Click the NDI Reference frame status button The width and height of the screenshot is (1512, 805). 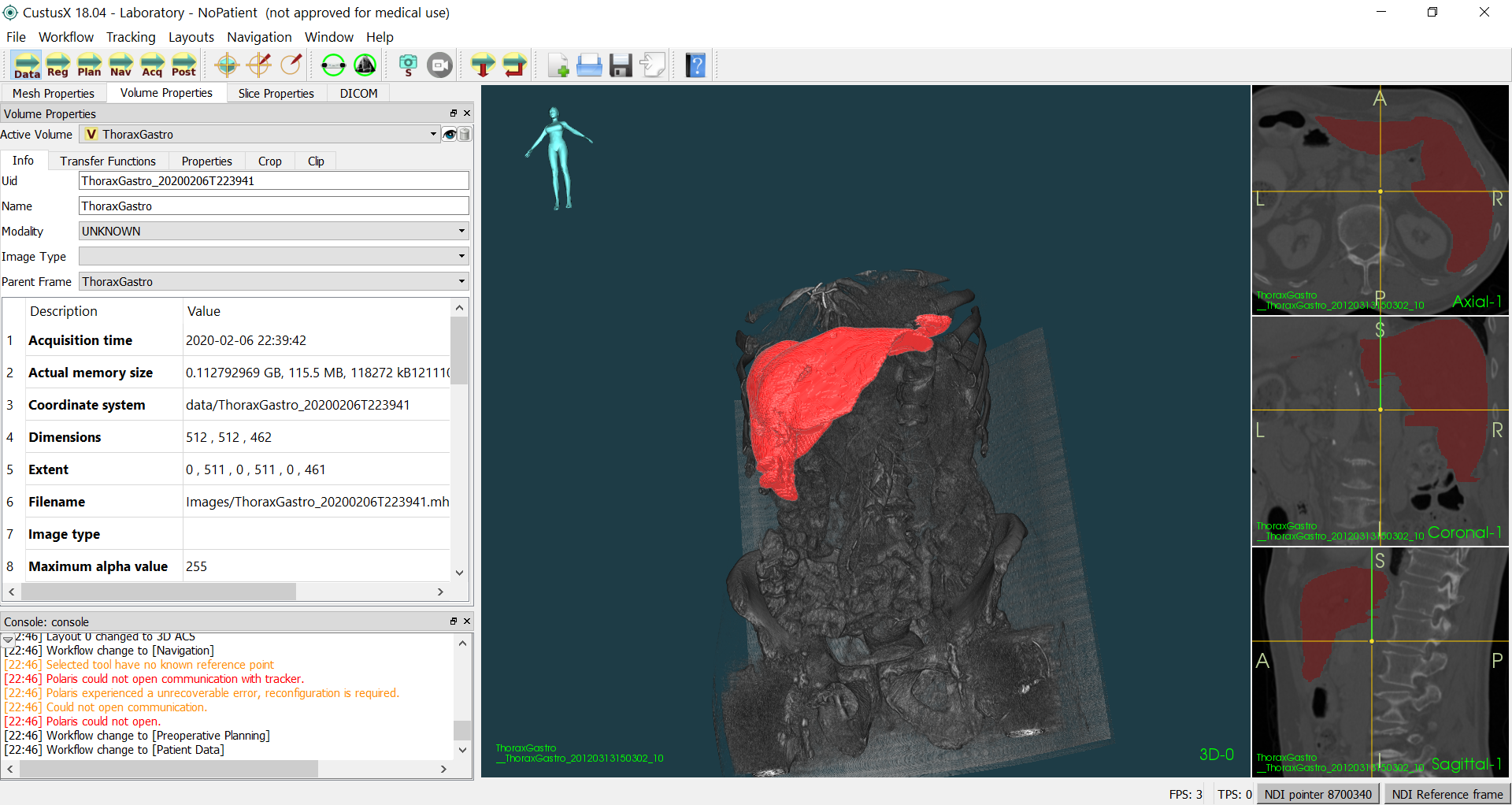(x=1447, y=794)
